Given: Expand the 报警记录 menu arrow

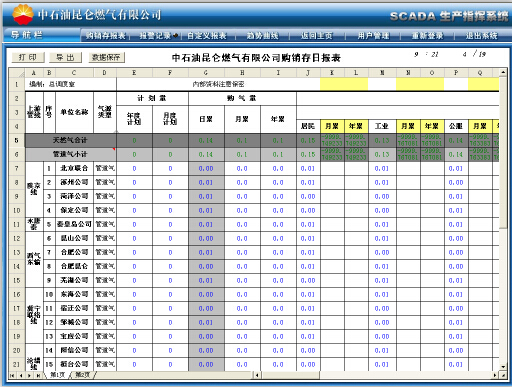Looking at the screenshot, I should point(176,35).
